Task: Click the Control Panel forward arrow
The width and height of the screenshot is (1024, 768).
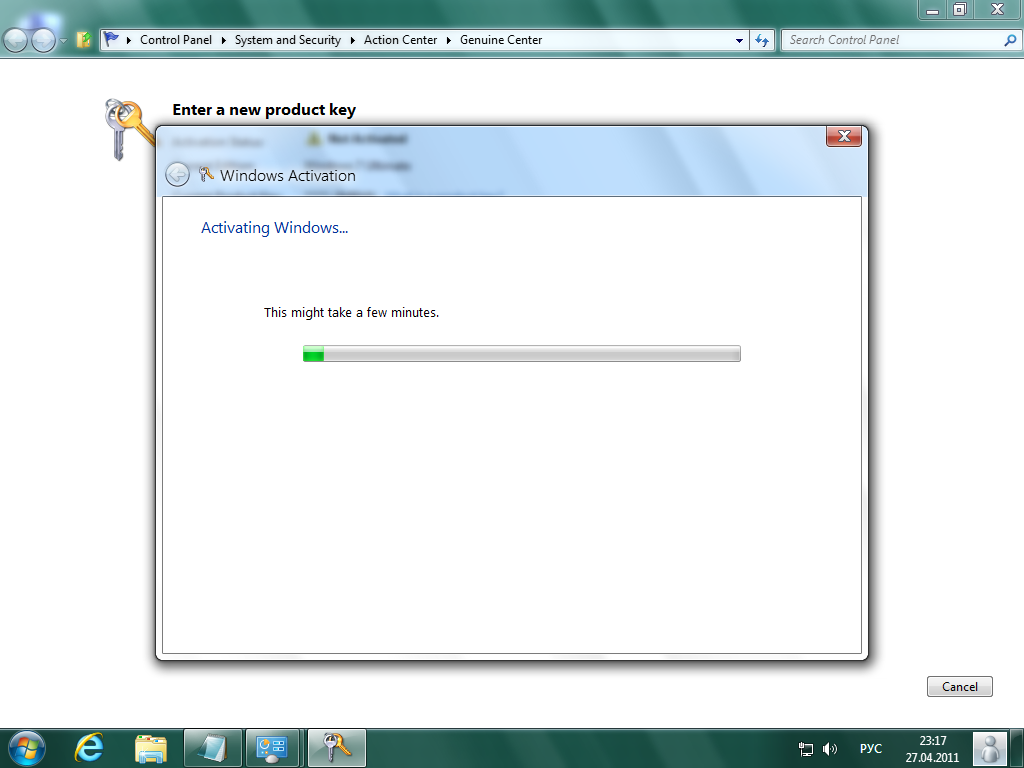Action: click(43, 40)
